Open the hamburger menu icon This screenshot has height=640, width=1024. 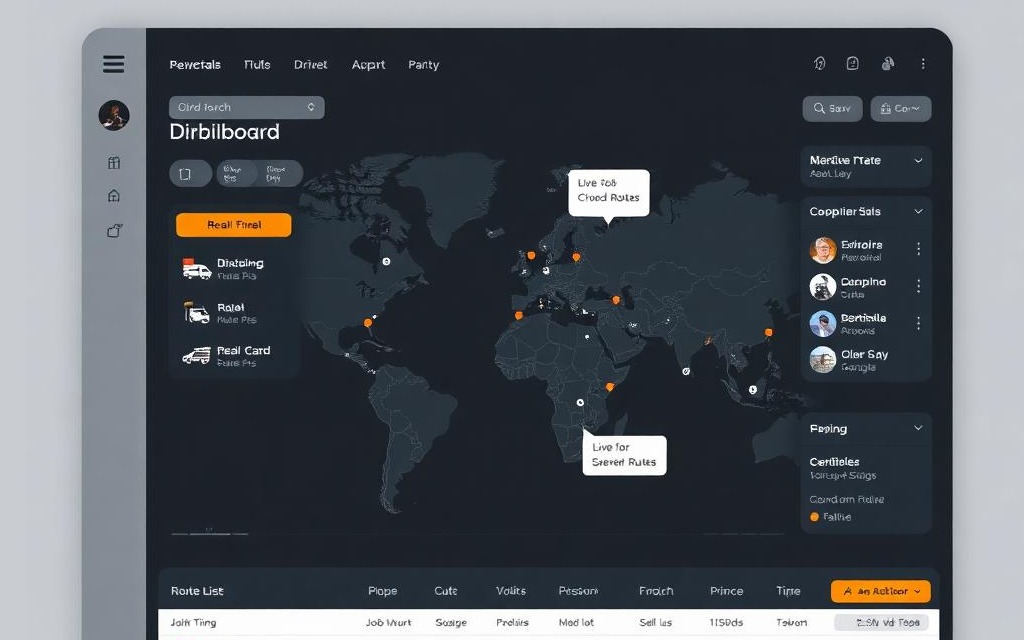(x=114, y=64)
